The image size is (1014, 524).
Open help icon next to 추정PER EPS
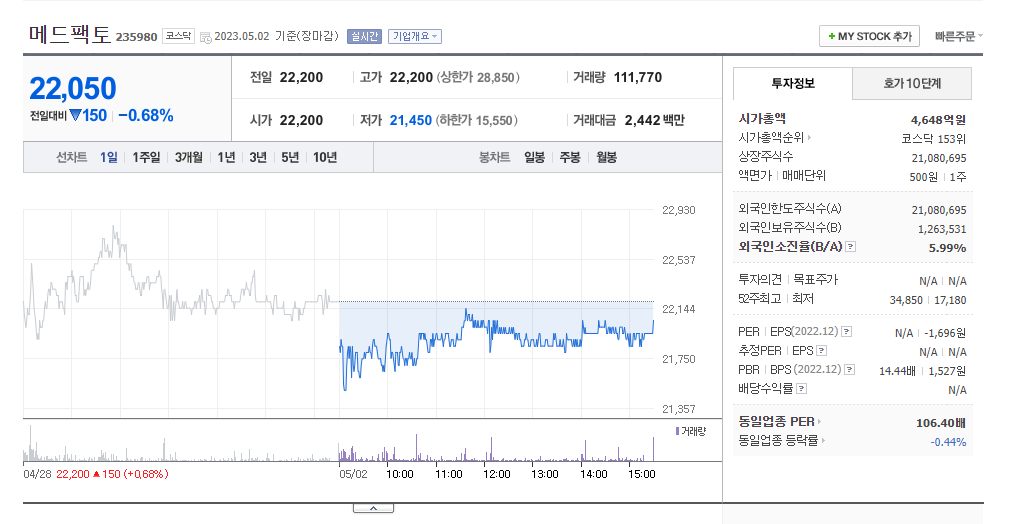[x=821, y=351]
